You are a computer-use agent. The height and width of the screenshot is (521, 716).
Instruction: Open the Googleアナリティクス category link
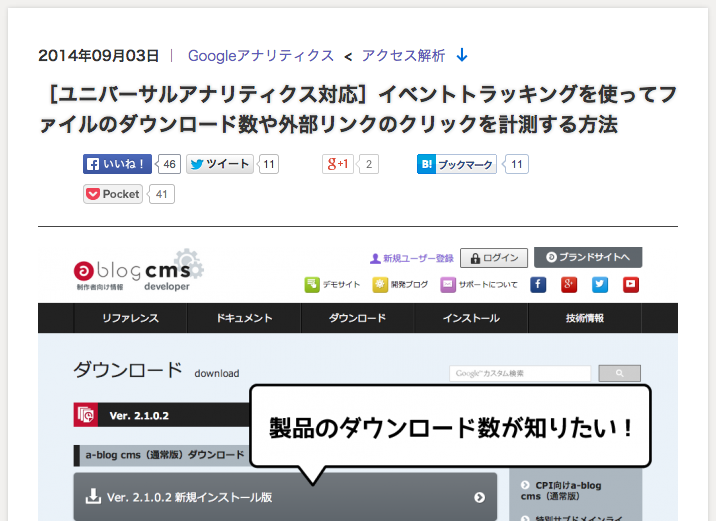pyautogui.click(x=261, y=56)
